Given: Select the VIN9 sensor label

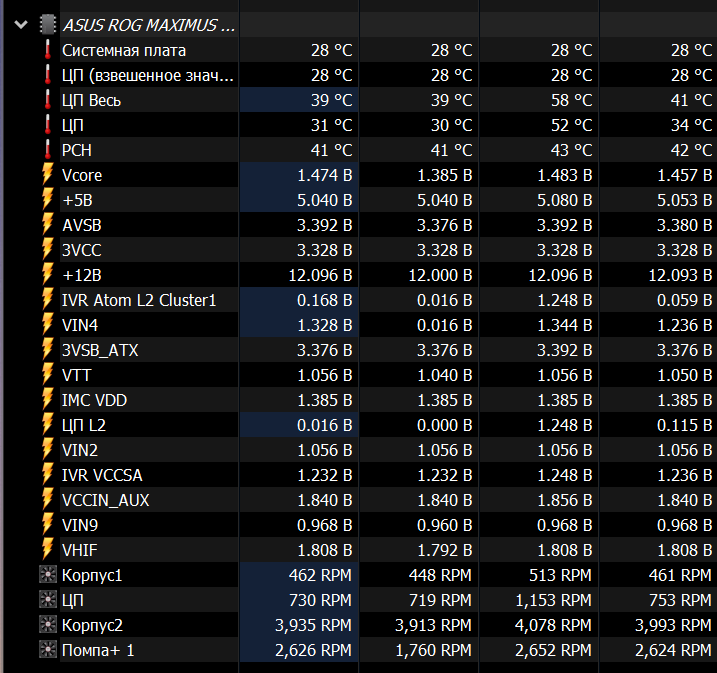Looking at the screenshot, I should coord(80,525).
